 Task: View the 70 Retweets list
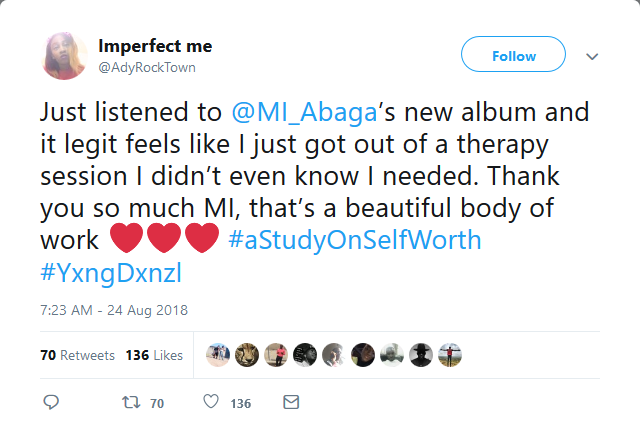[x=78, y=355]
